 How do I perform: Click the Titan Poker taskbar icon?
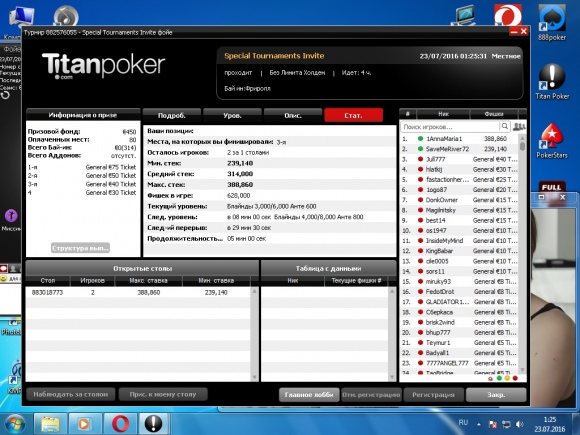(154, 424)
